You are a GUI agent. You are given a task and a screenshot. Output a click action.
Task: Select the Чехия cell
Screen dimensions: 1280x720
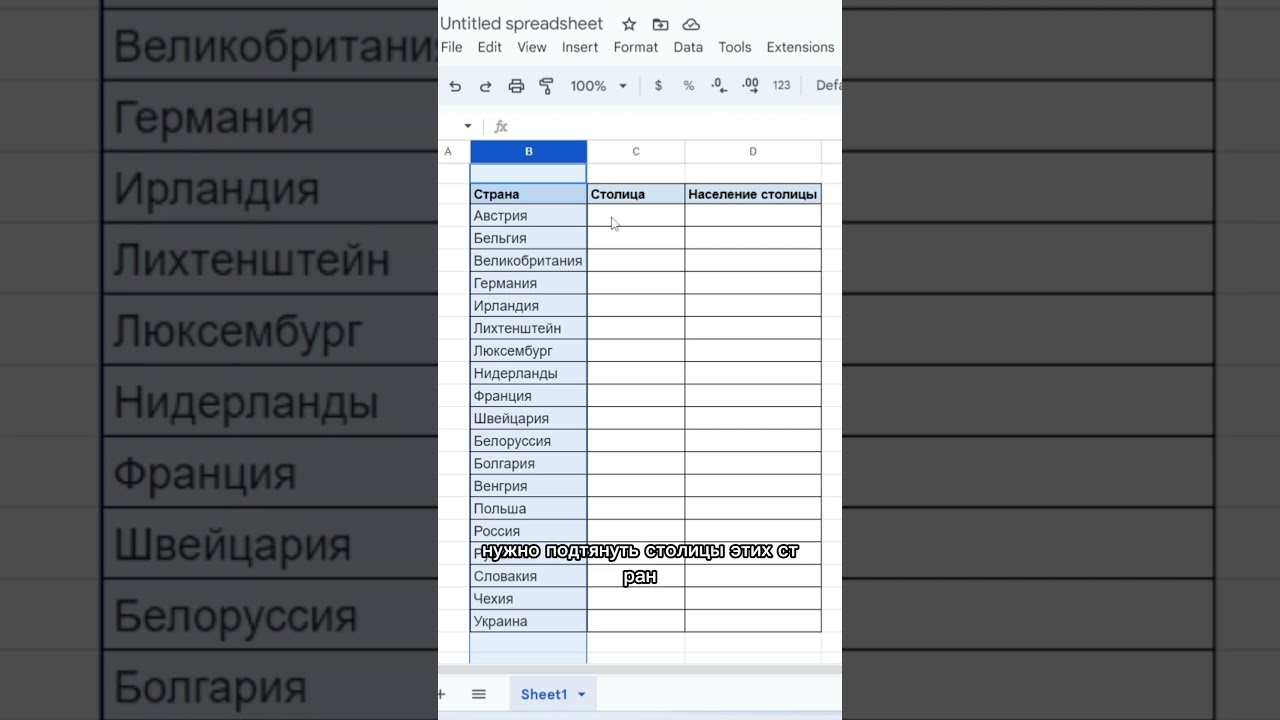528,598
